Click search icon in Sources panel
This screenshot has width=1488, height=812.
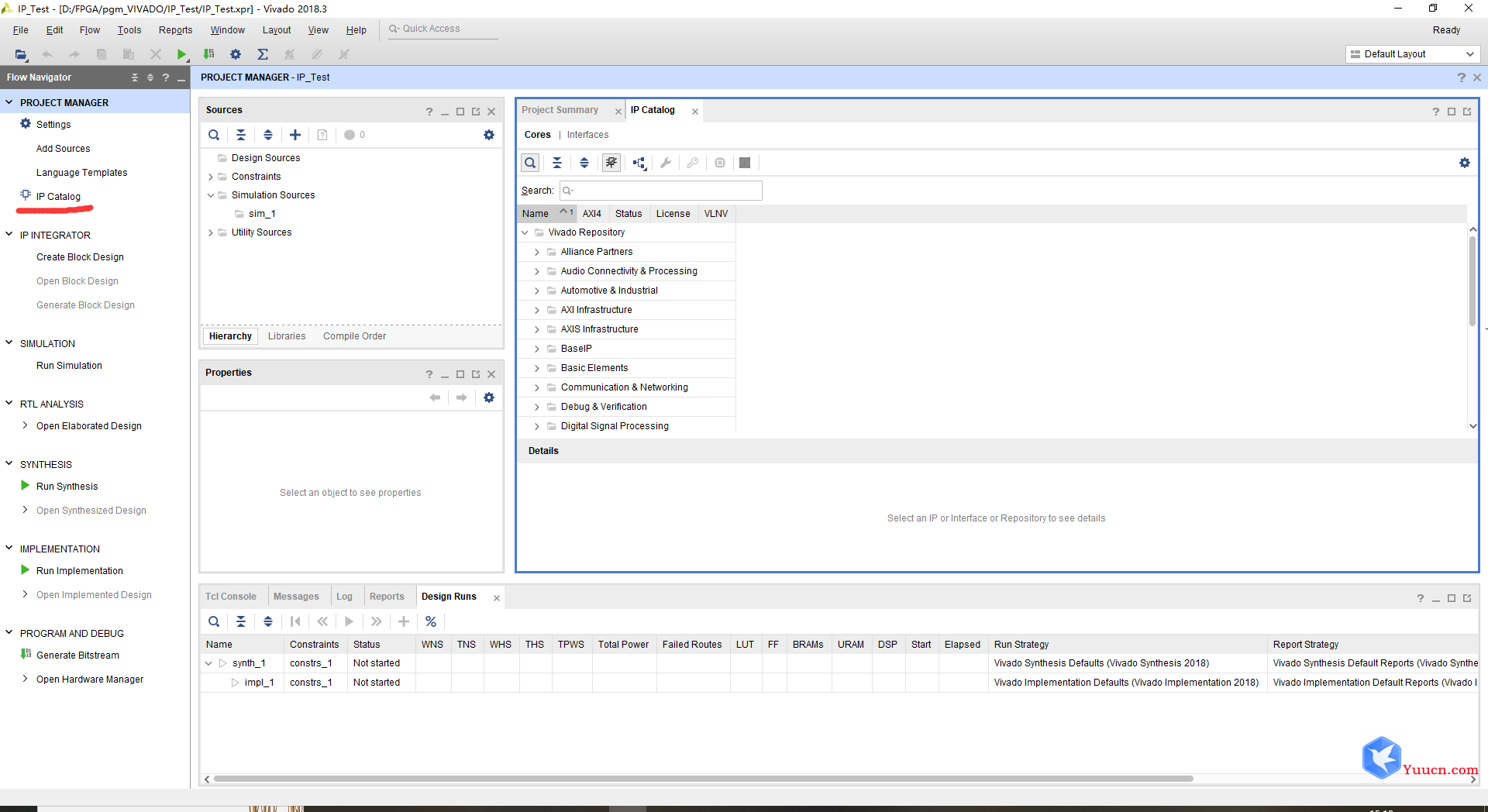click(x=214, y=135)
